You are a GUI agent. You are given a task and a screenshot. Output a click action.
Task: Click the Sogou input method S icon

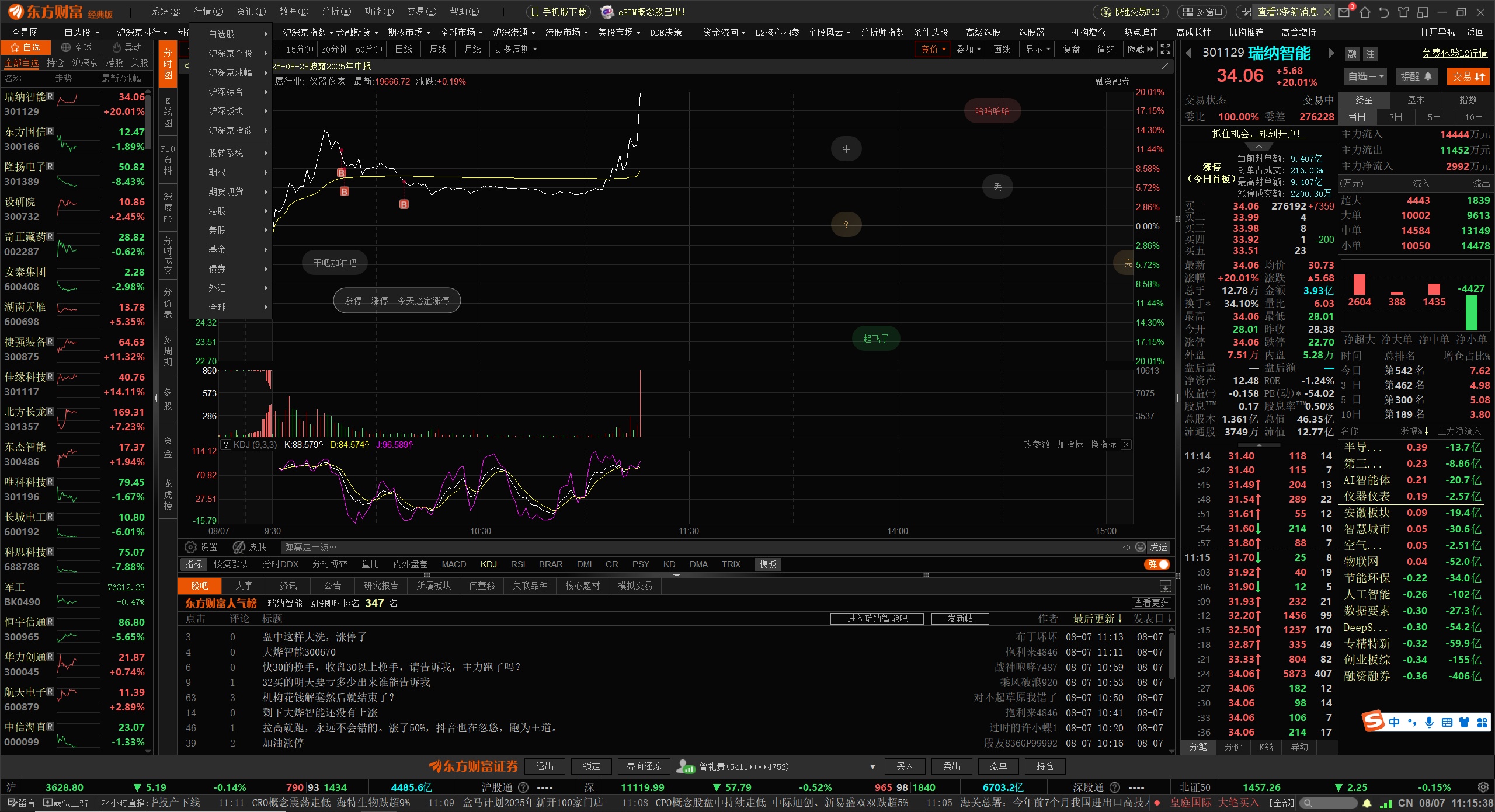point(1373,722)
